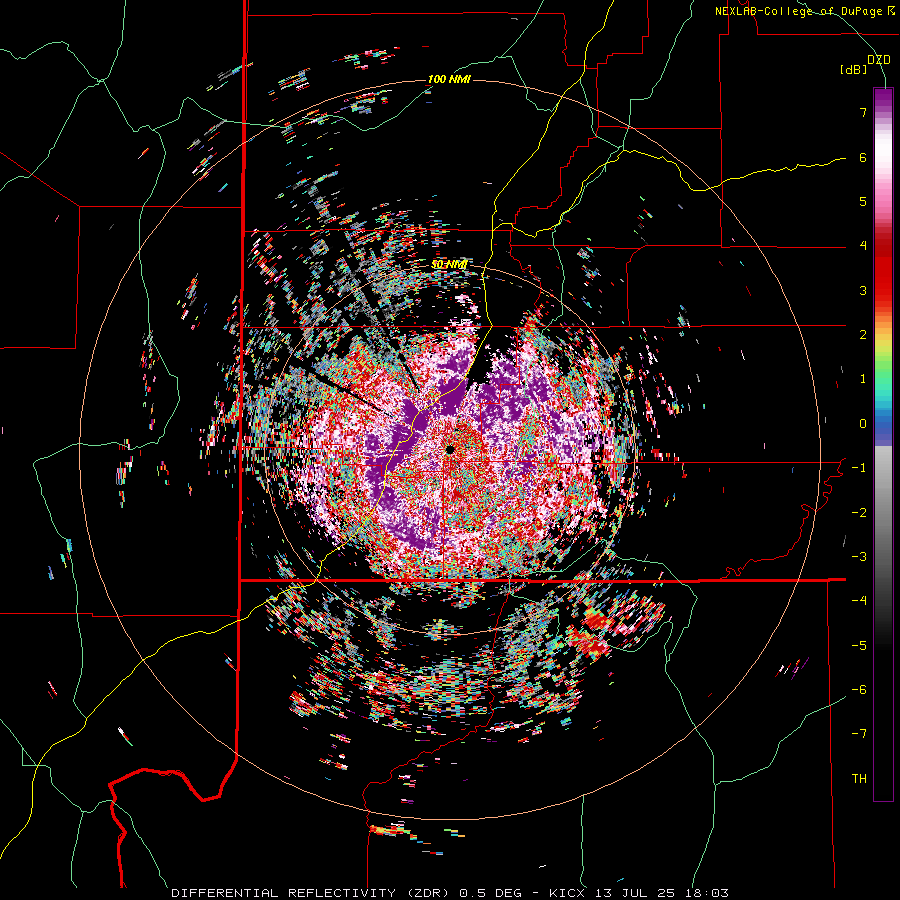This screenshot has height=900, width=900.
Task: Click the TH label on the color scale
Action: [859, 779]
